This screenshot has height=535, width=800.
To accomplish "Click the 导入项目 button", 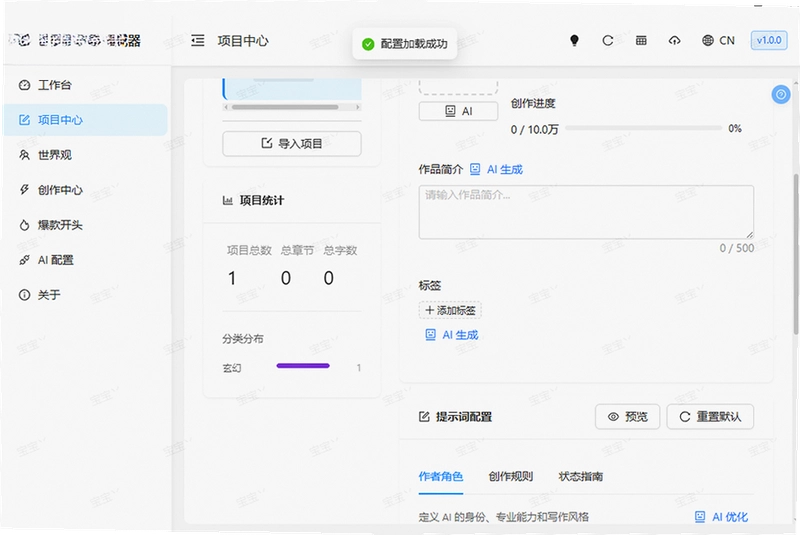I will 292,143.
